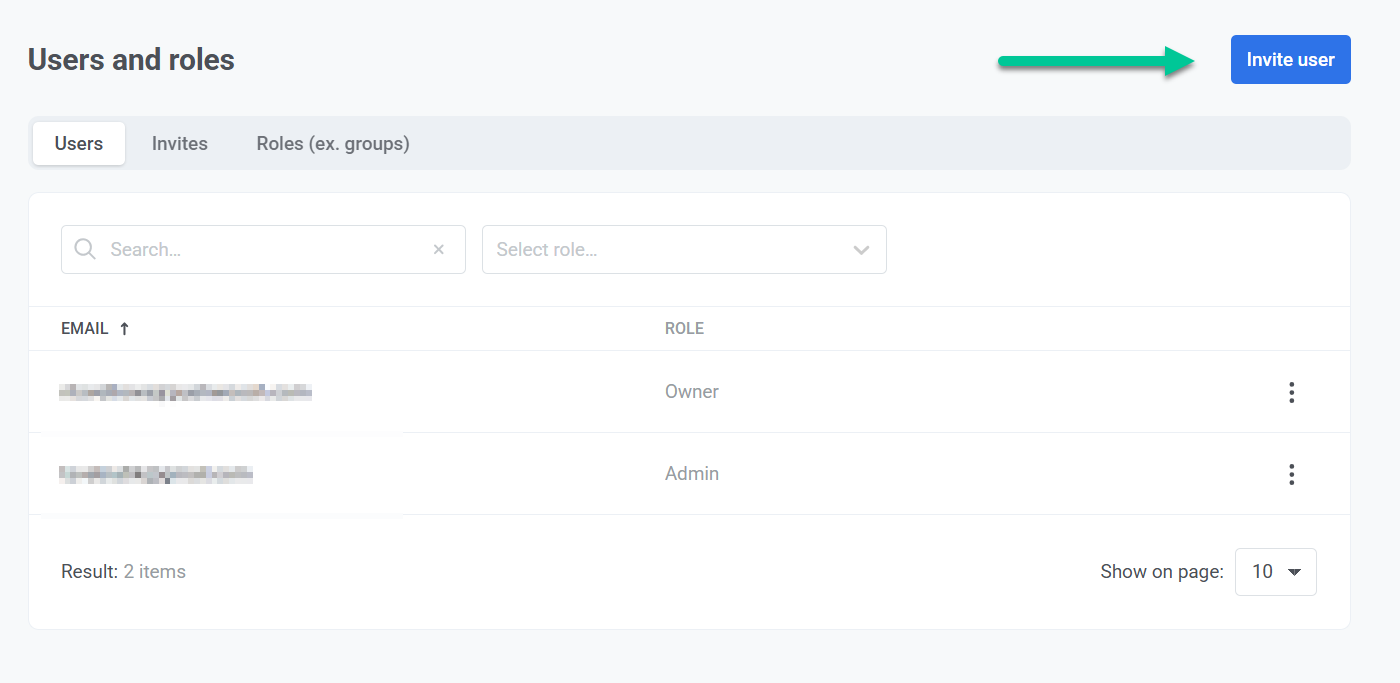Image resolution: width=1400 pixels, height=683 pixels.
Task: Open the Roles (ex. groups) tab
Action: click(333, 144)
